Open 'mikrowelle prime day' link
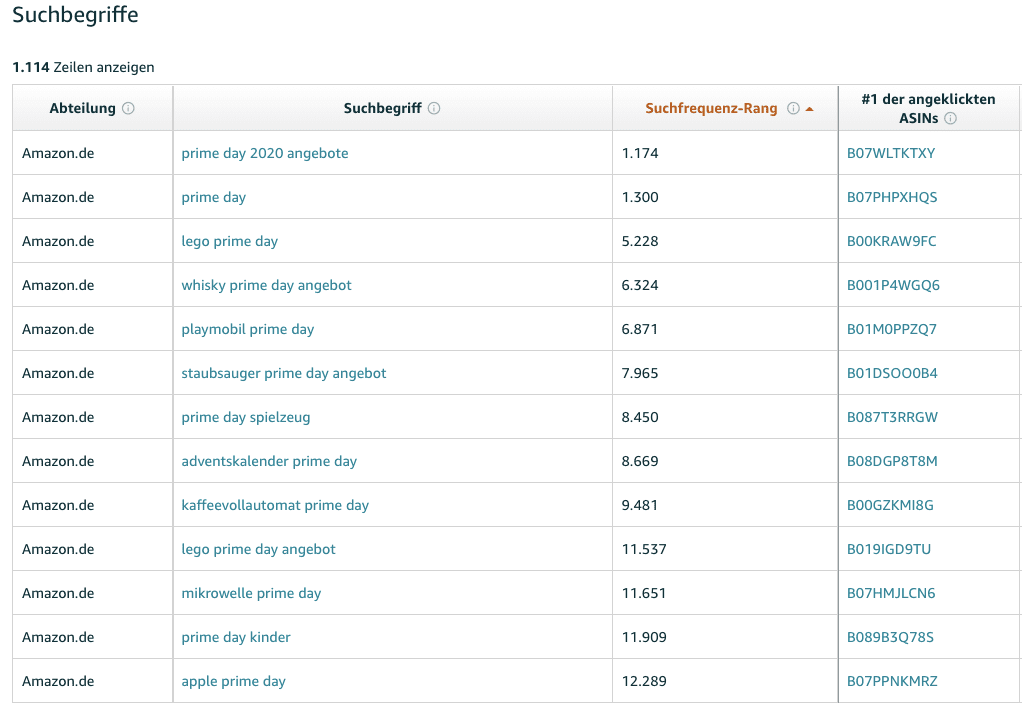Viewport: 1022px width, 703px height. coord(251,593)
